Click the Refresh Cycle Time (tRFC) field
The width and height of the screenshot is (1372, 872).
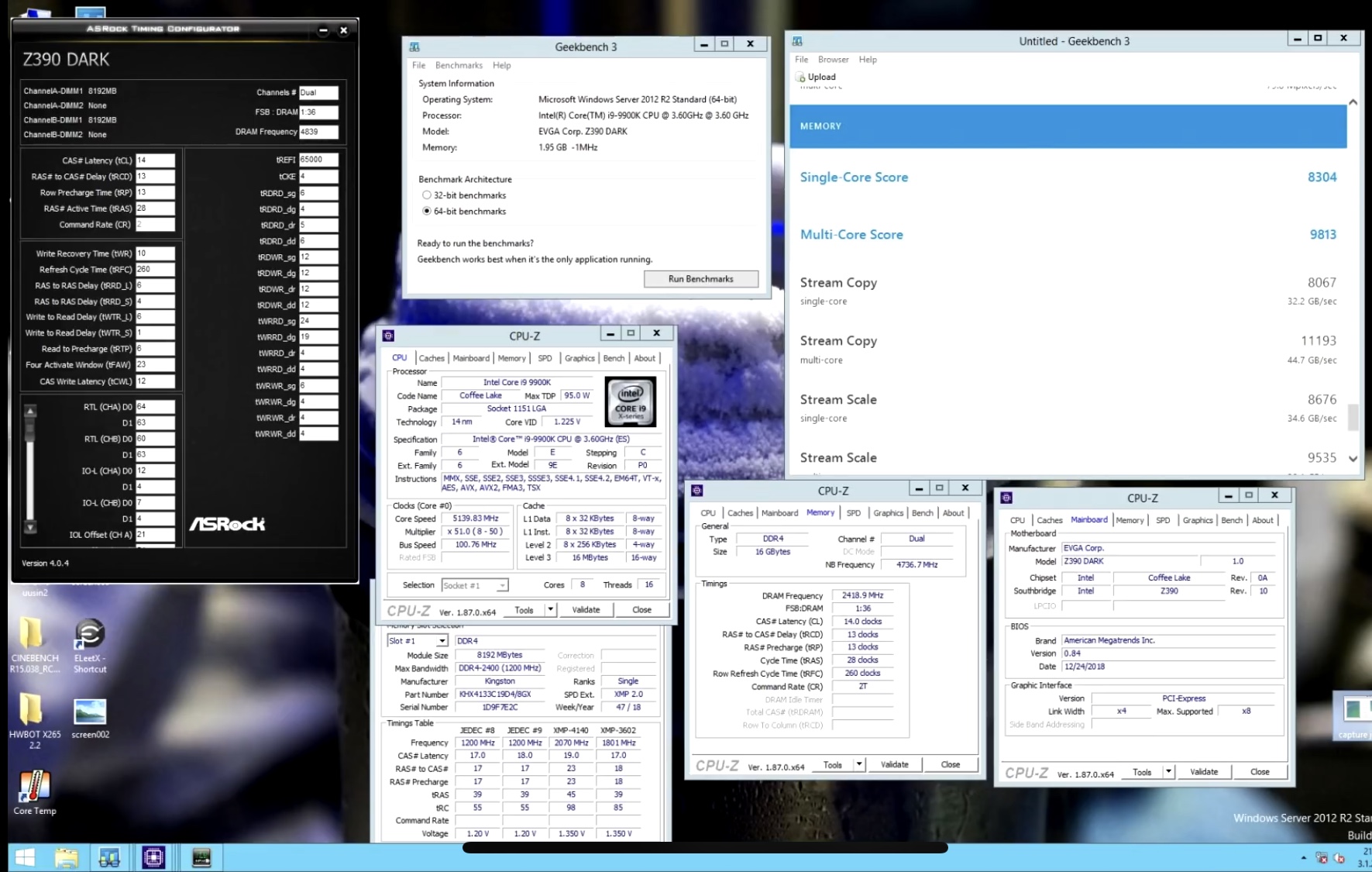156,270
